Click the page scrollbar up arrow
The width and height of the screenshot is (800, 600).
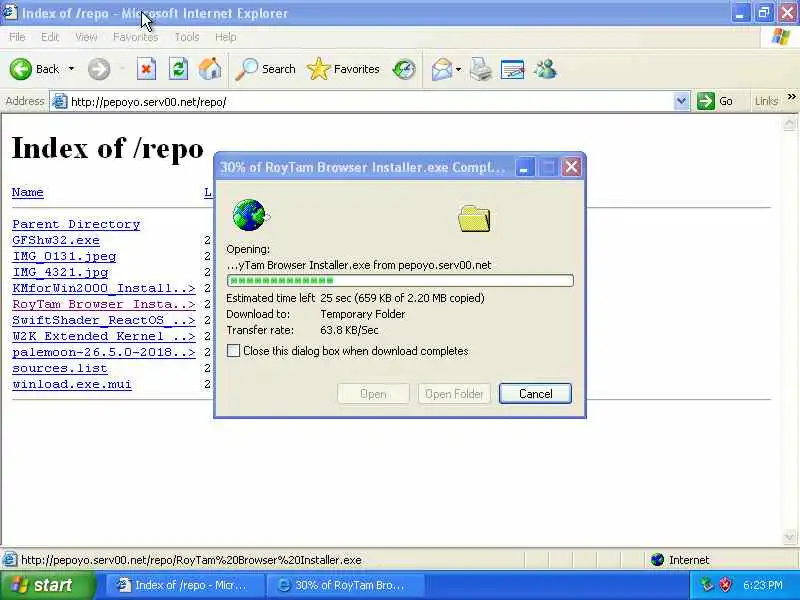click(789, 123)
